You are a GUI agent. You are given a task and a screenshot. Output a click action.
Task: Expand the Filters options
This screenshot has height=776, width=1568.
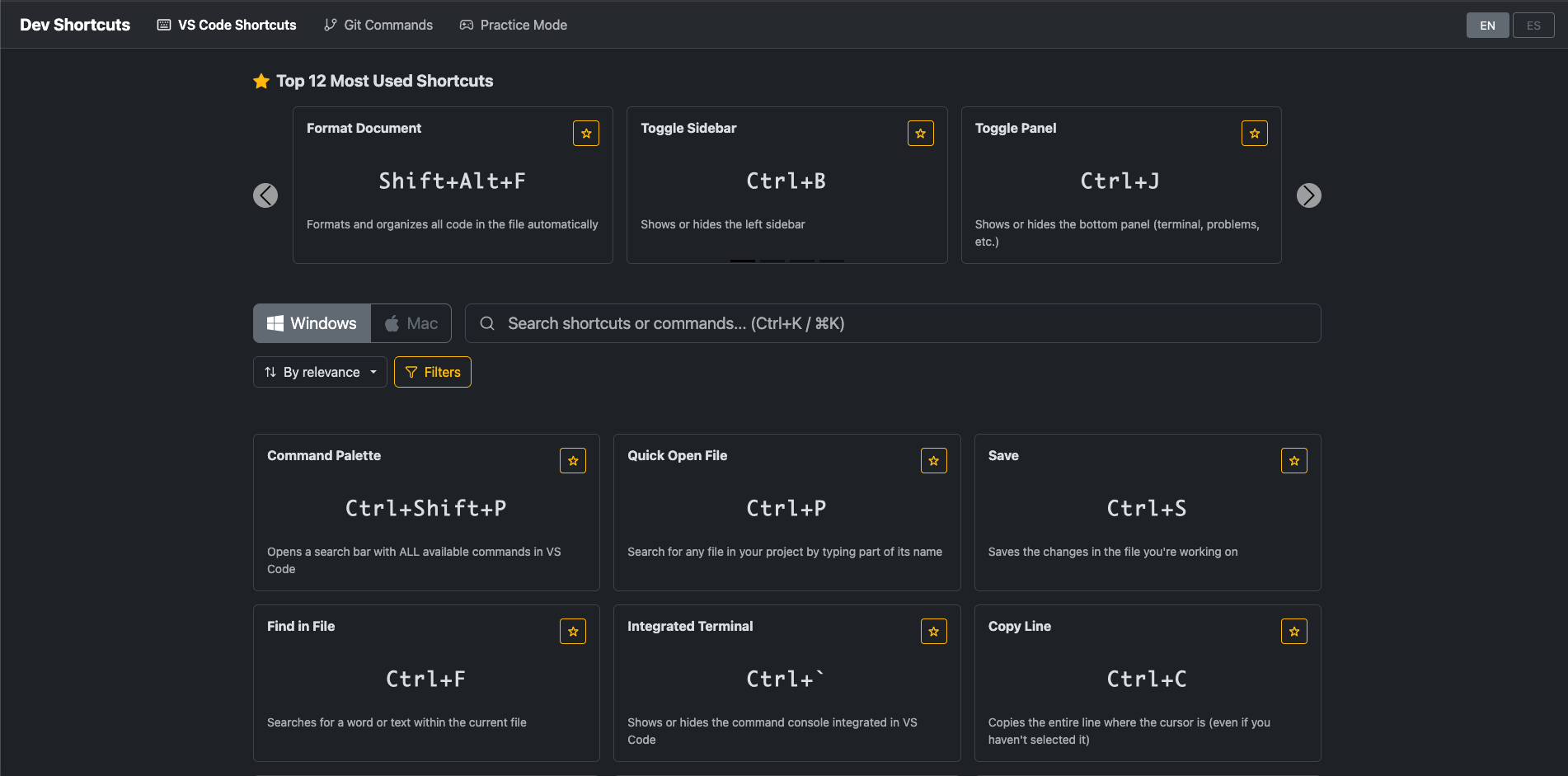[433, 372]
